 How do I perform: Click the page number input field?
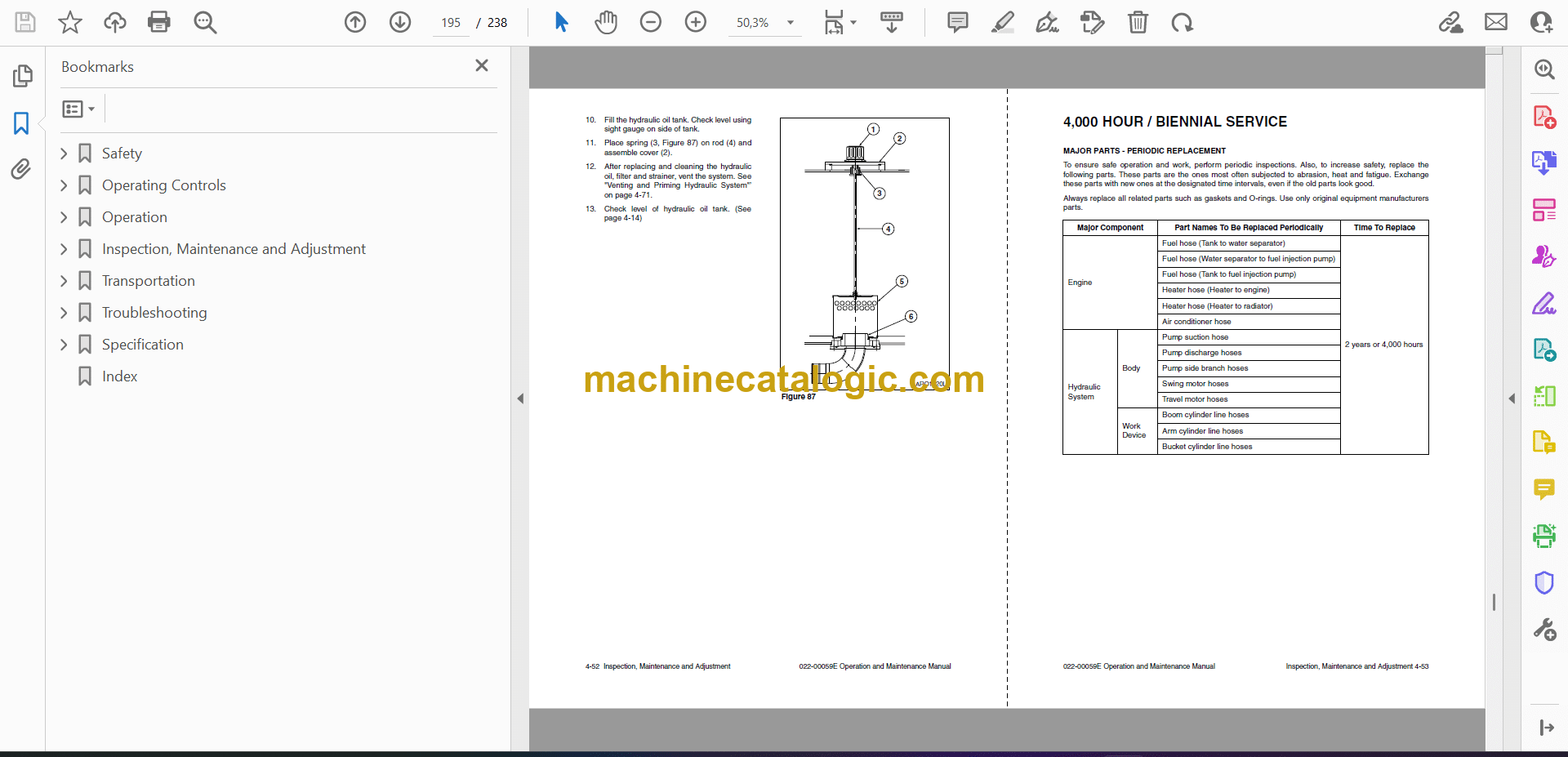[x=451, y=23]
